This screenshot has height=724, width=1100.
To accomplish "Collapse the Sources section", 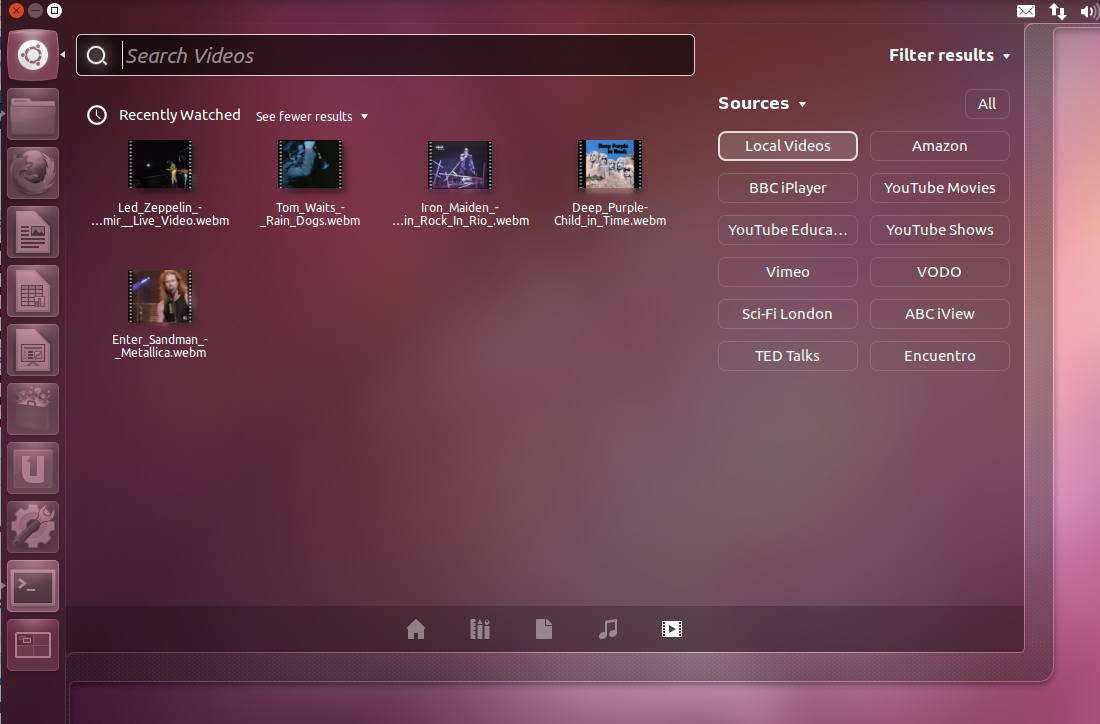I will click(762, 103).
